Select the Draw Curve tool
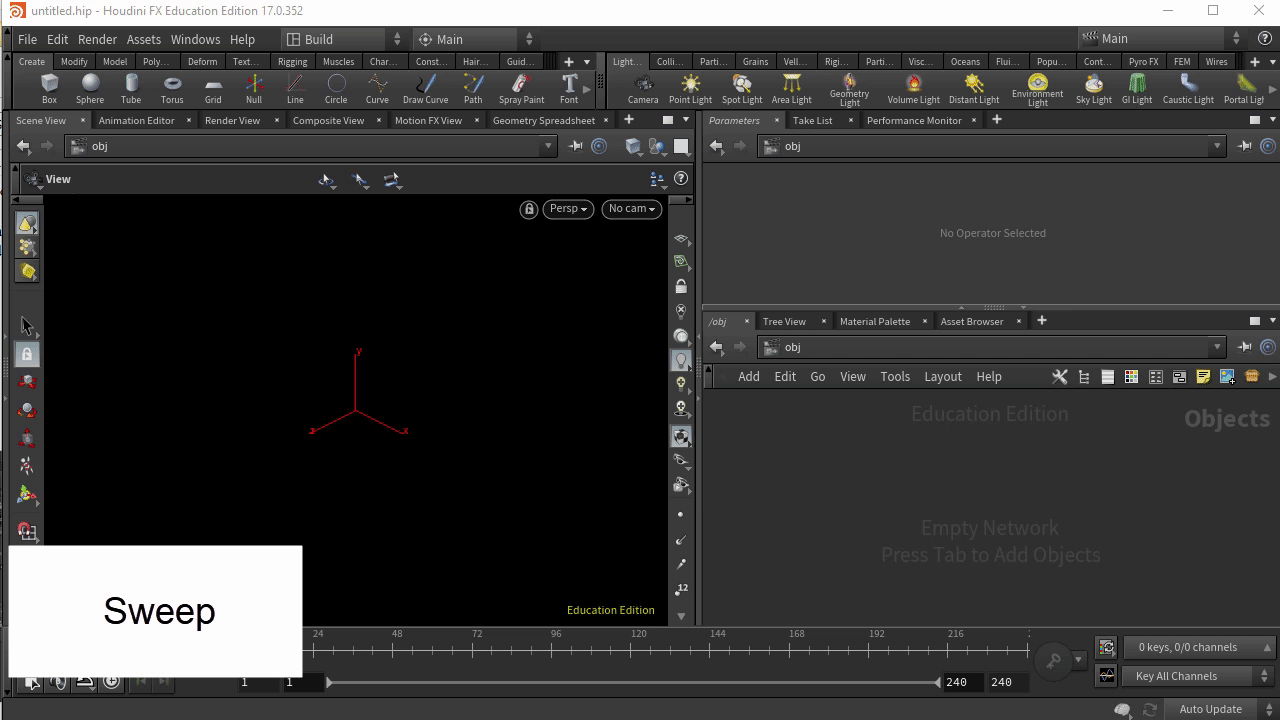 (425, 88)
